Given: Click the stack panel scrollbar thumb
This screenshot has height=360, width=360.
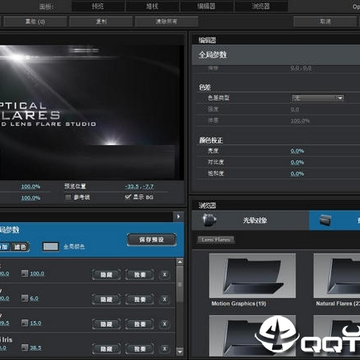Looking at the screenshot, I should pyautogui.click(x=180, y=284).
